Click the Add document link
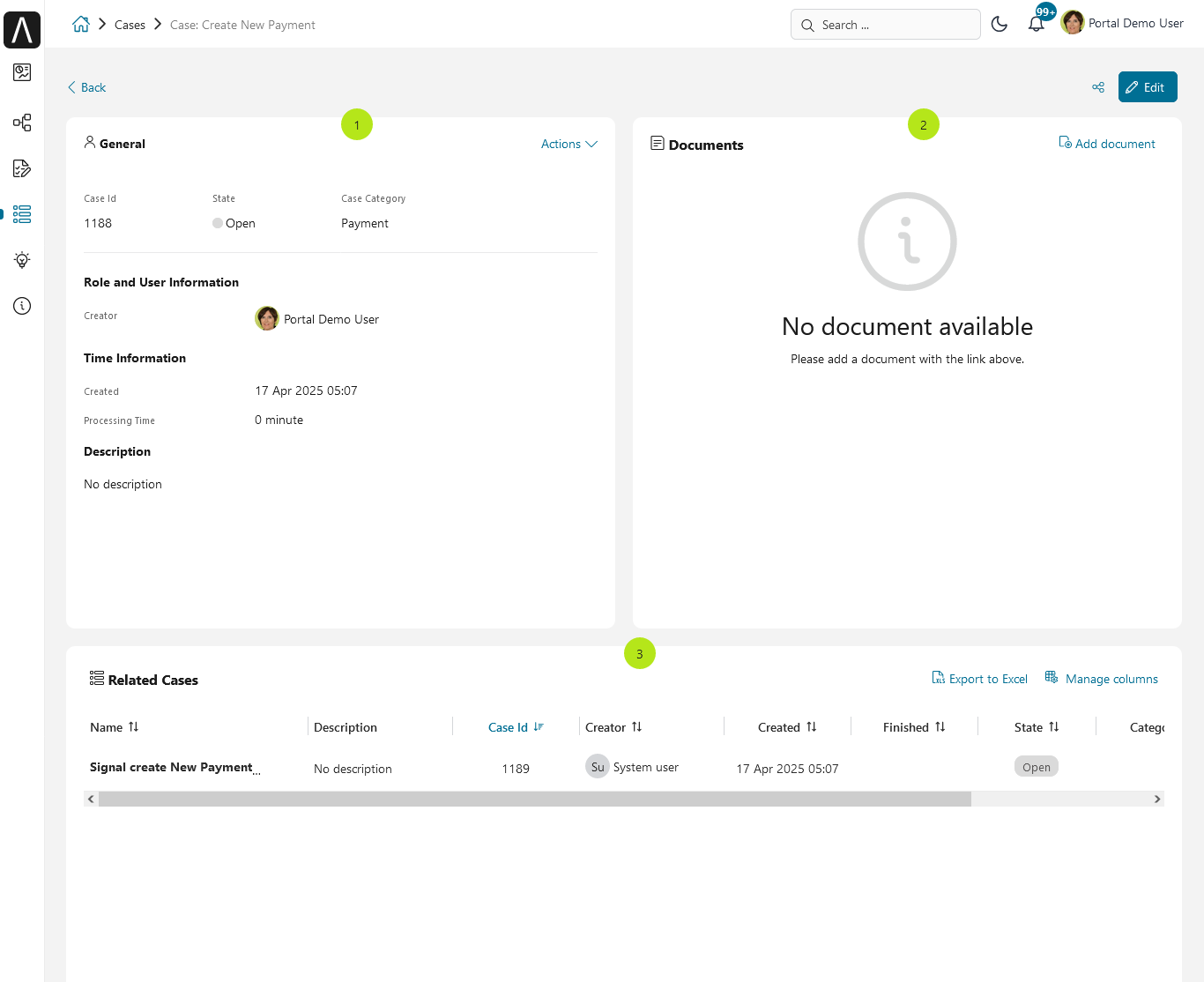 [x=1107, y=144]
